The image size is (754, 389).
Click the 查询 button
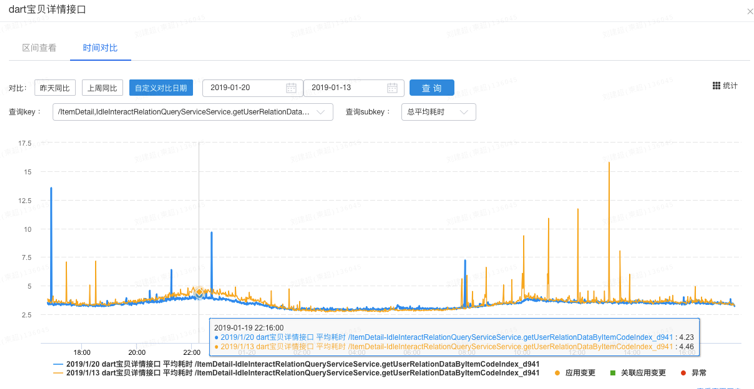click(x=431, y=88)
